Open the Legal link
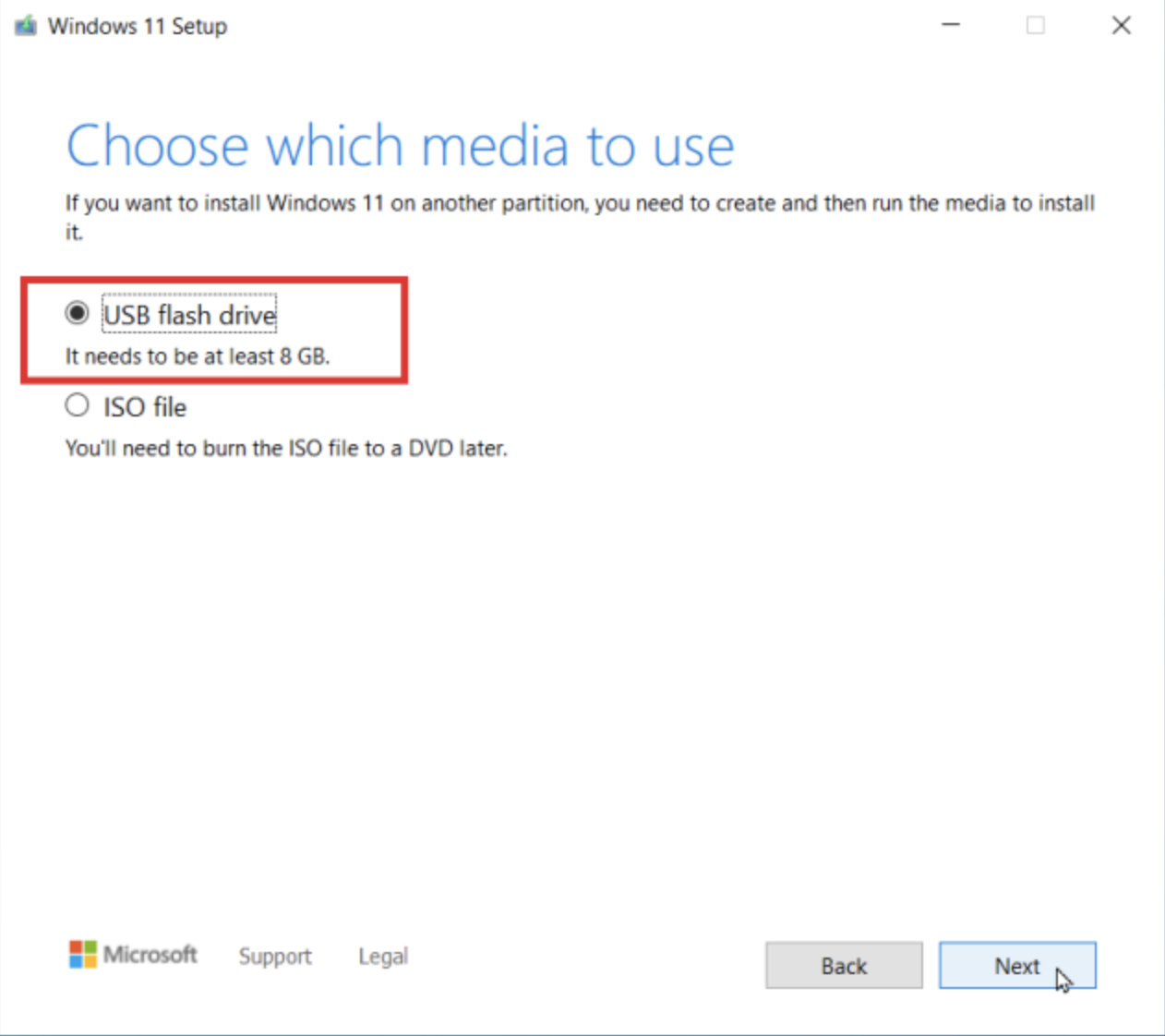The image size is (1165, 1036). tap(383, 957)
